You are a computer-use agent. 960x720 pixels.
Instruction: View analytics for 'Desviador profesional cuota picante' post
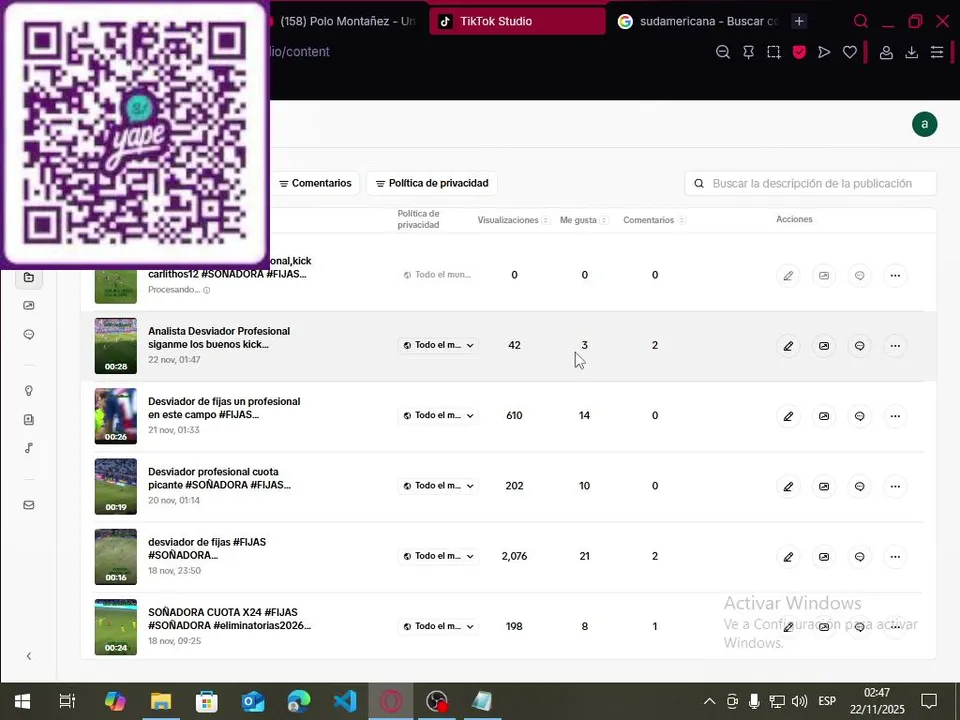click(824, 487)
